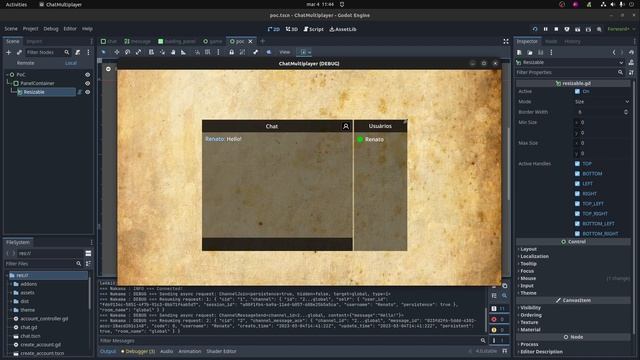Switch to the Script workspace
Image resolution: width=640 pixels, height=360 pixels.
(313, 29)
